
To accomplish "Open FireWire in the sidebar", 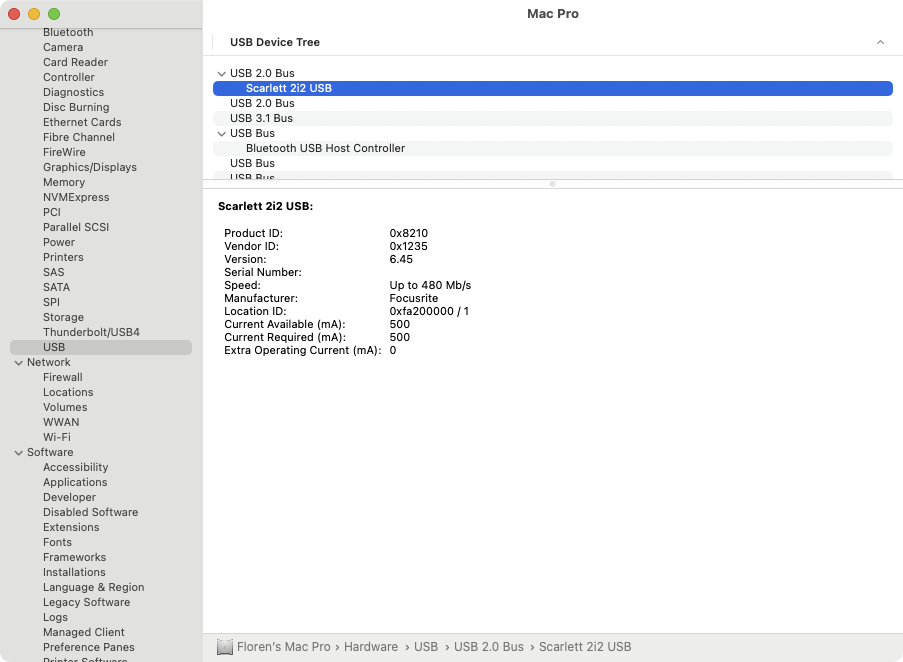I will click(64, 152).
